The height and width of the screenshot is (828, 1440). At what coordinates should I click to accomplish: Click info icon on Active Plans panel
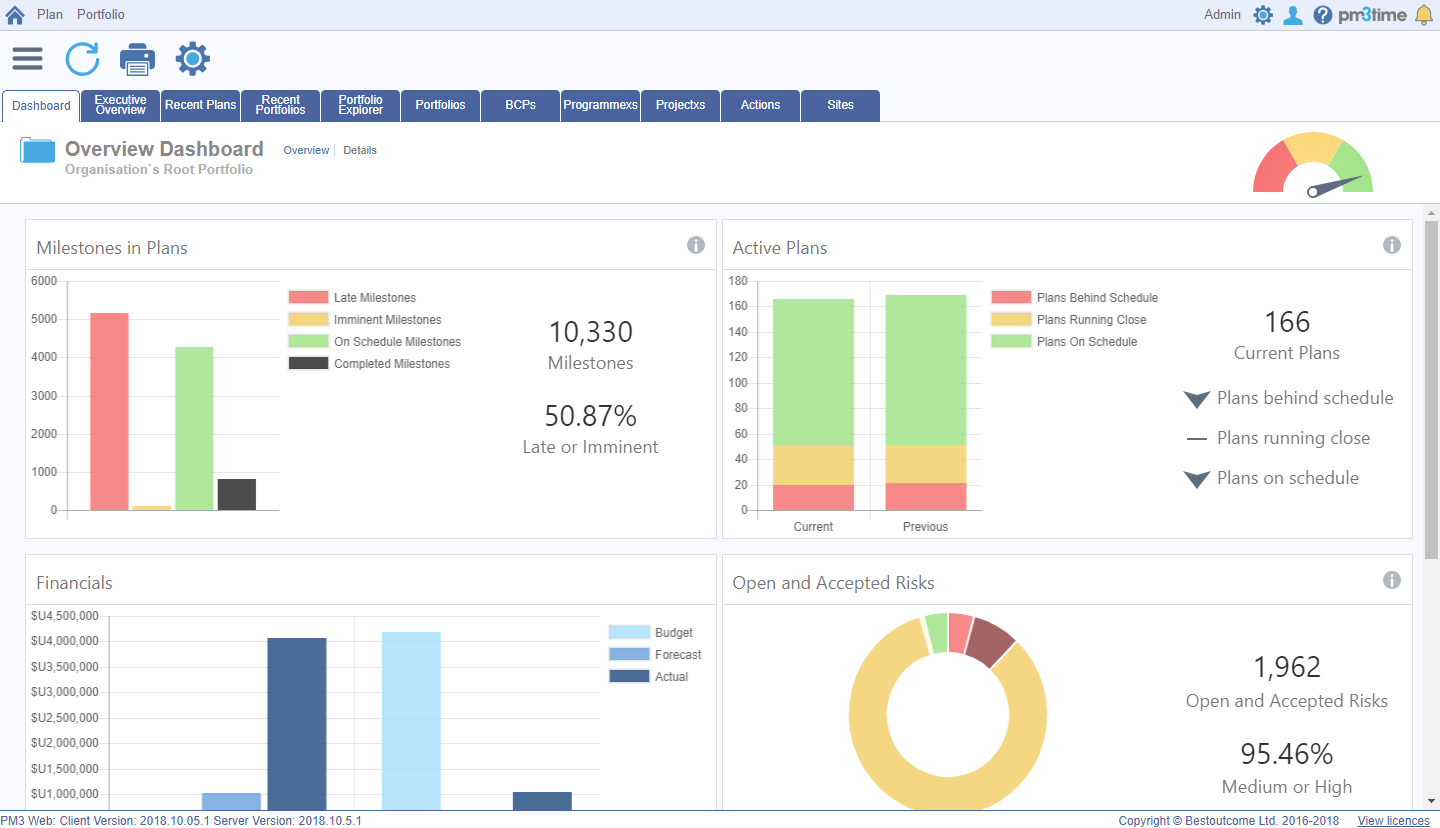[1392, 245]
